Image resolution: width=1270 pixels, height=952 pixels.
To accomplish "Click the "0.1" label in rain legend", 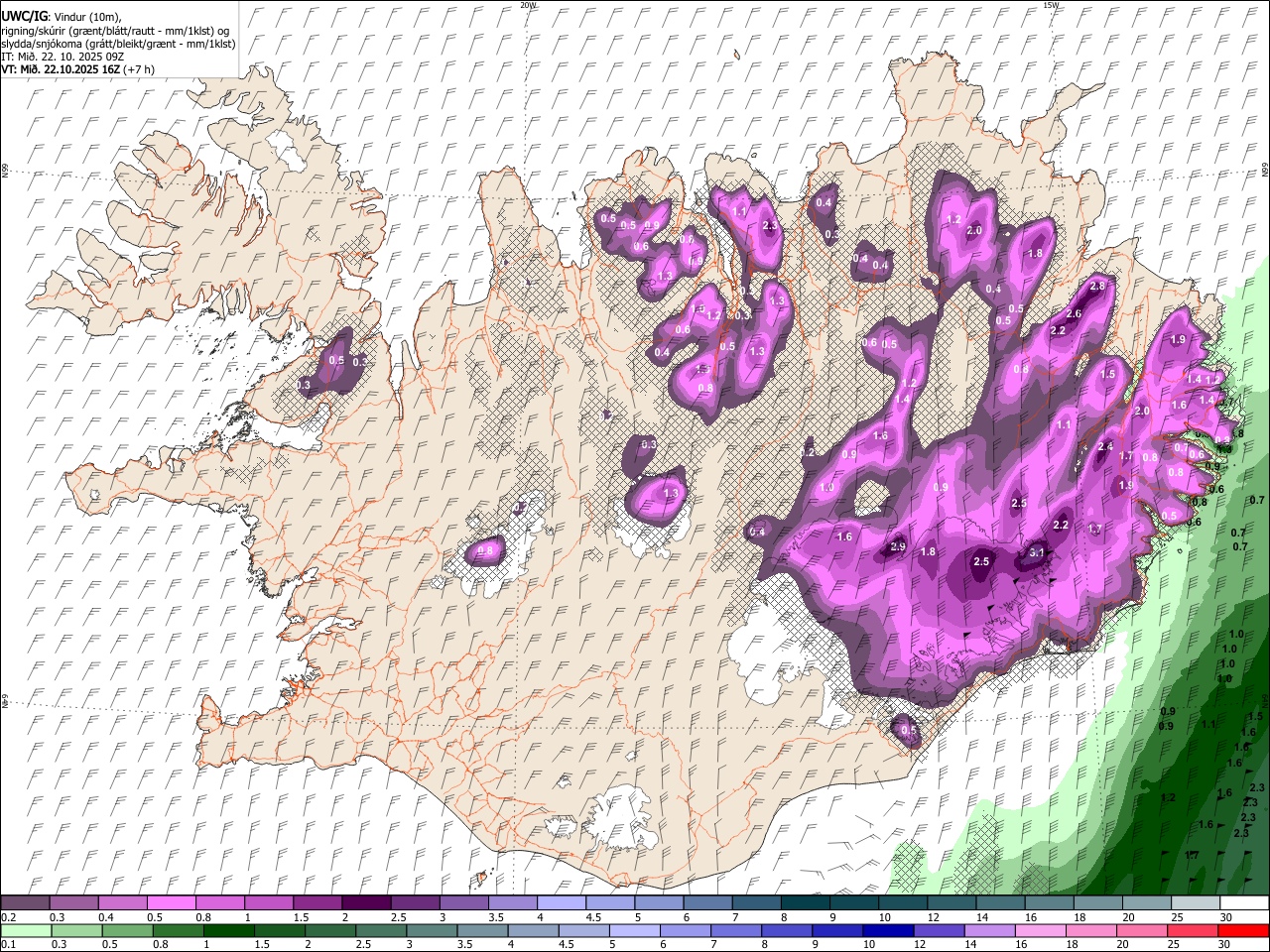I will 7,945.
